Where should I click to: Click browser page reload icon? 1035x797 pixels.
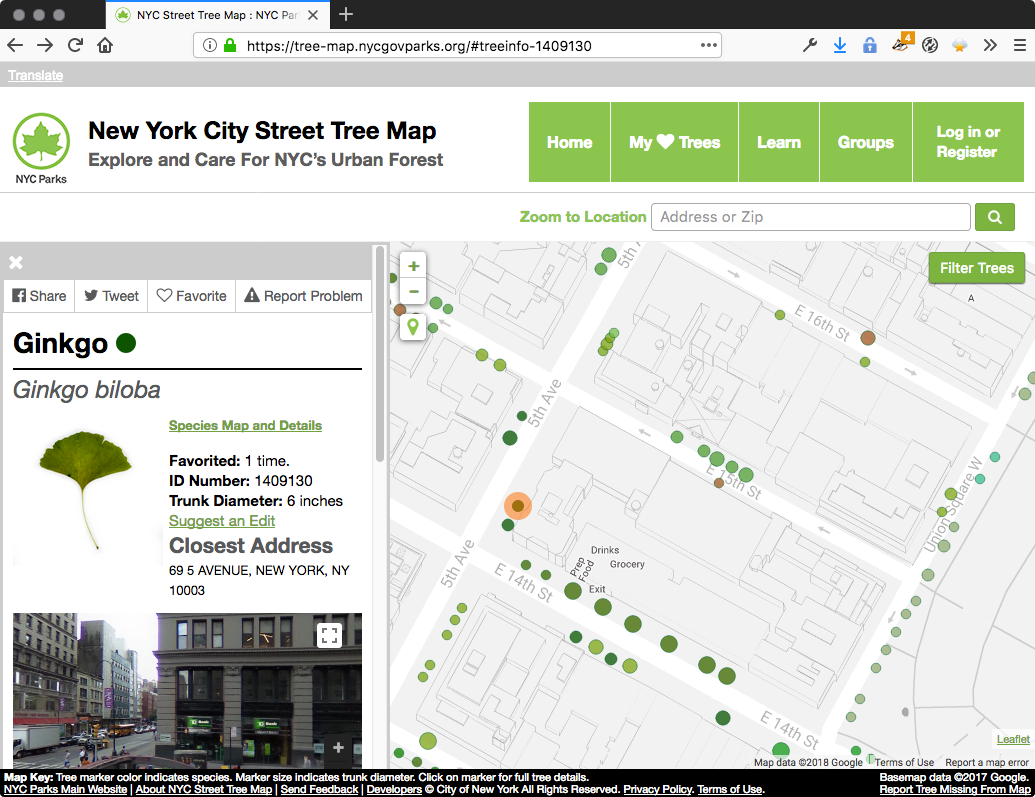click(x=75, y=45)
